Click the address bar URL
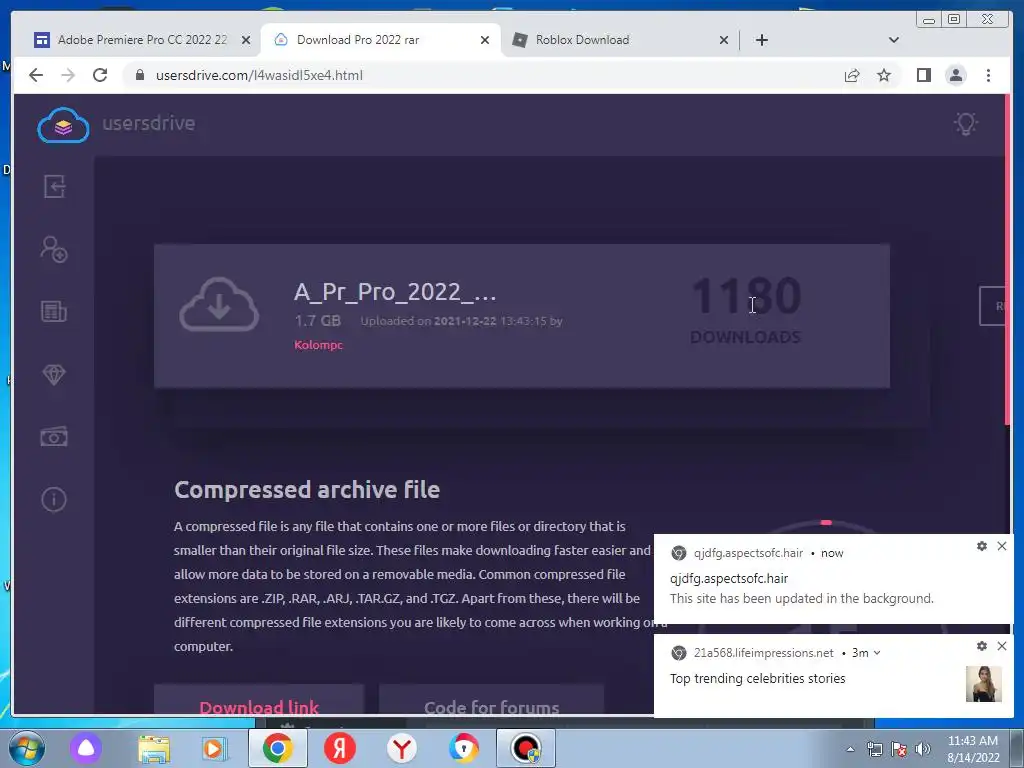This screenshot has height=768, width=1024. 259,75
